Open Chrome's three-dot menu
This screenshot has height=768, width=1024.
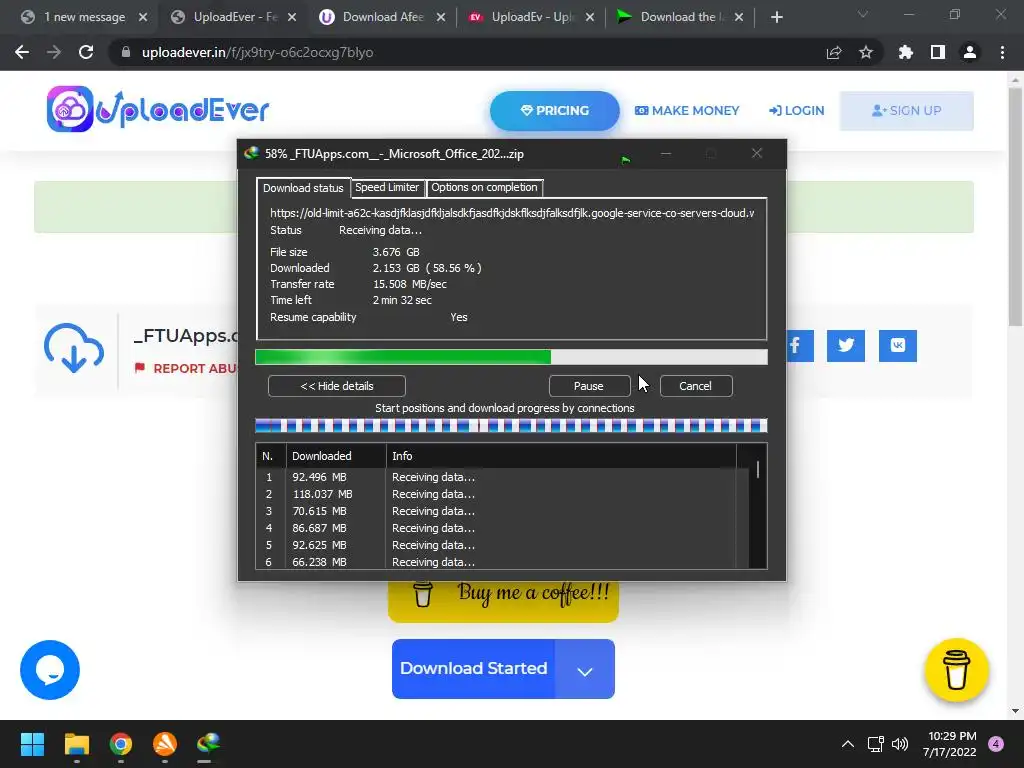pos(1002,52)
